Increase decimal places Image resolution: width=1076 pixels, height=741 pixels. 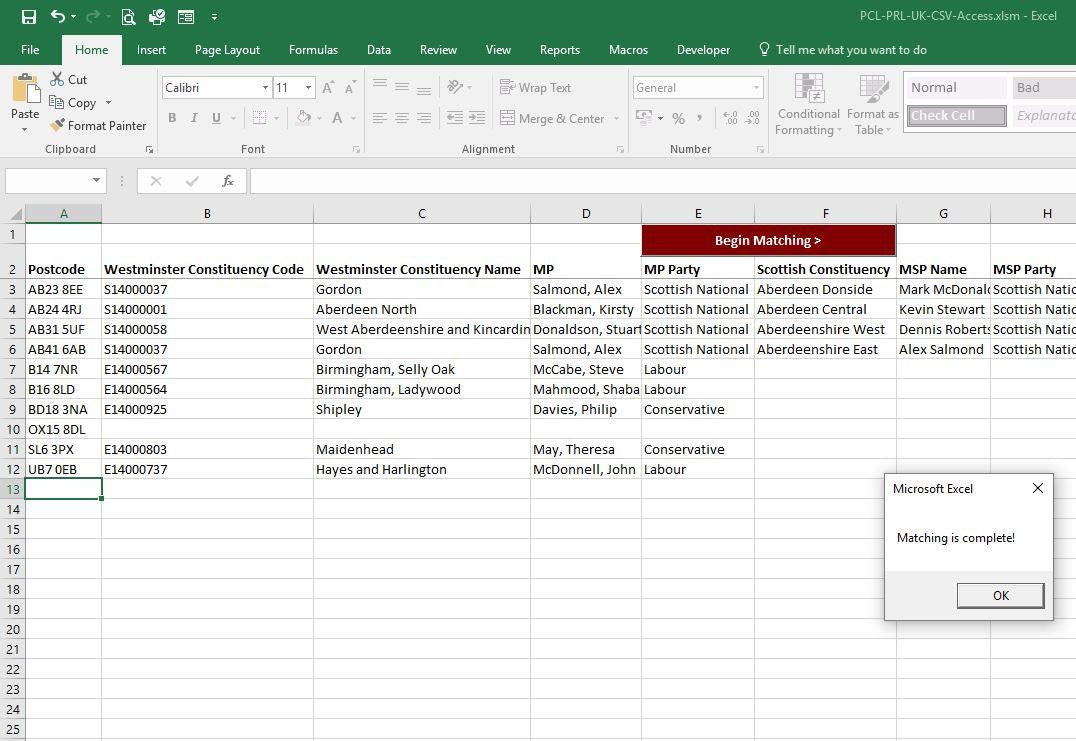[x=731, y=118]
